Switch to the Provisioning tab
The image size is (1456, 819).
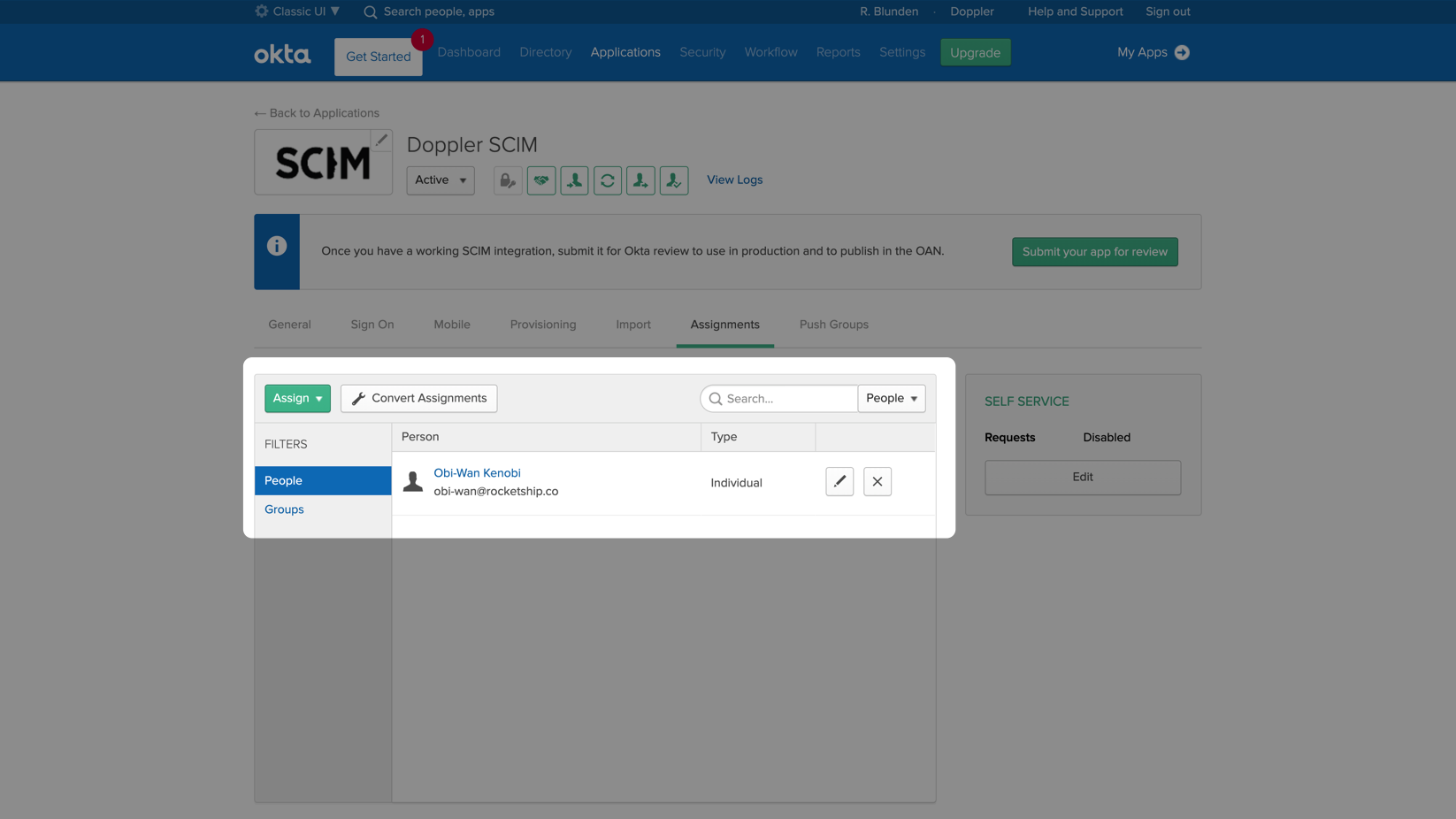(543, 325)
